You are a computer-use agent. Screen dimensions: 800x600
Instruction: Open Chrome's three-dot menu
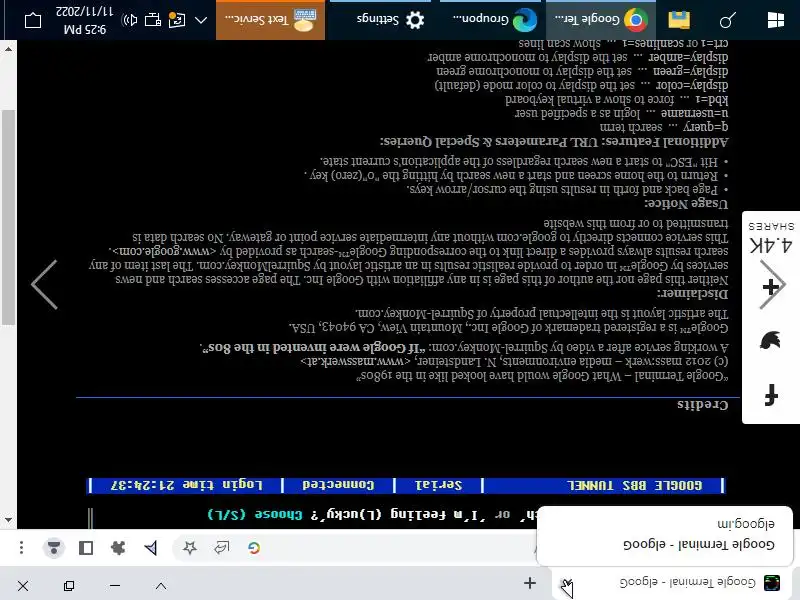(x=21, y=547)
